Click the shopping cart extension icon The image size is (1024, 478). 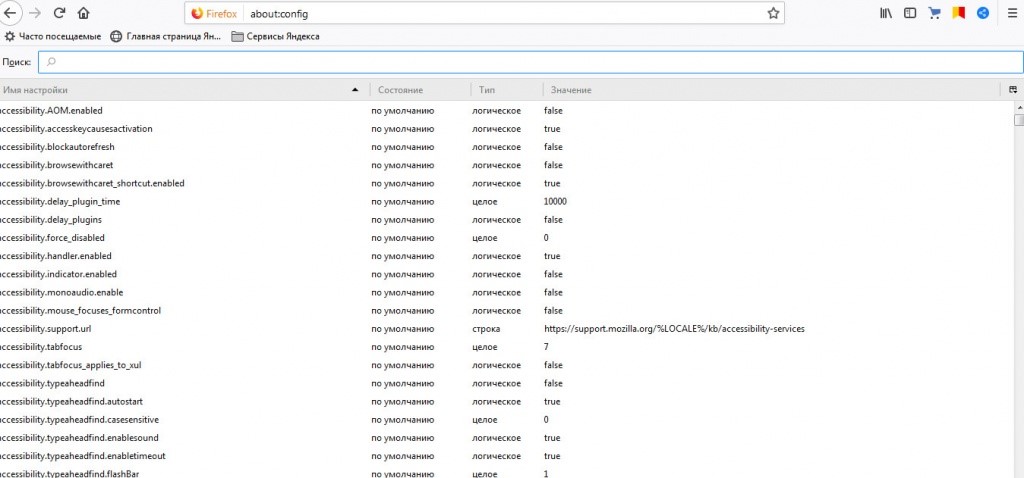coord(935,14)
